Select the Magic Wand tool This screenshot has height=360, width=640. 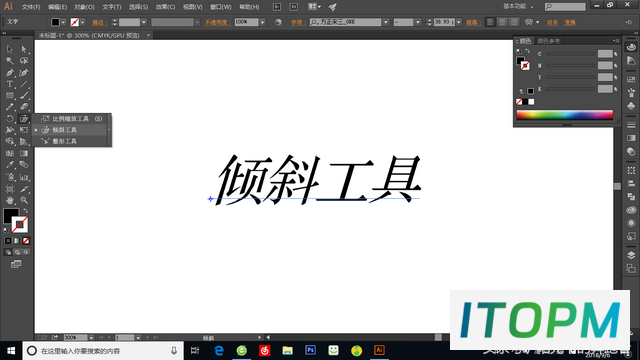pos(10,61)
